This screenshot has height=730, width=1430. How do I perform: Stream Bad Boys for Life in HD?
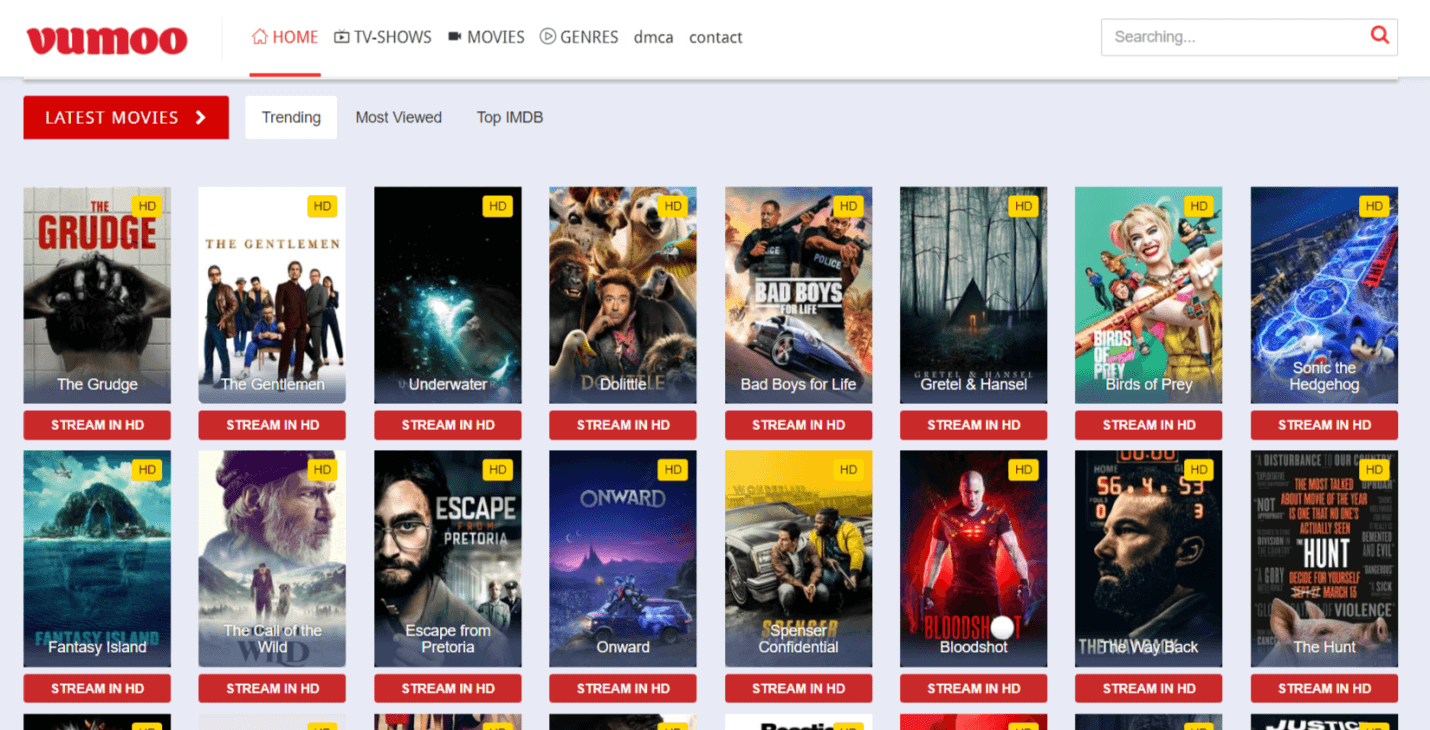coord(798,425)
